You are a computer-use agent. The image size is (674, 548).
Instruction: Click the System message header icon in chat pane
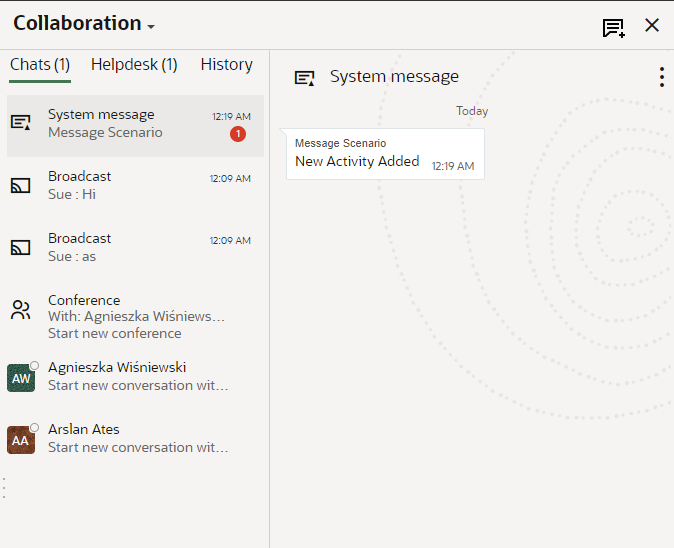(305, 77)
